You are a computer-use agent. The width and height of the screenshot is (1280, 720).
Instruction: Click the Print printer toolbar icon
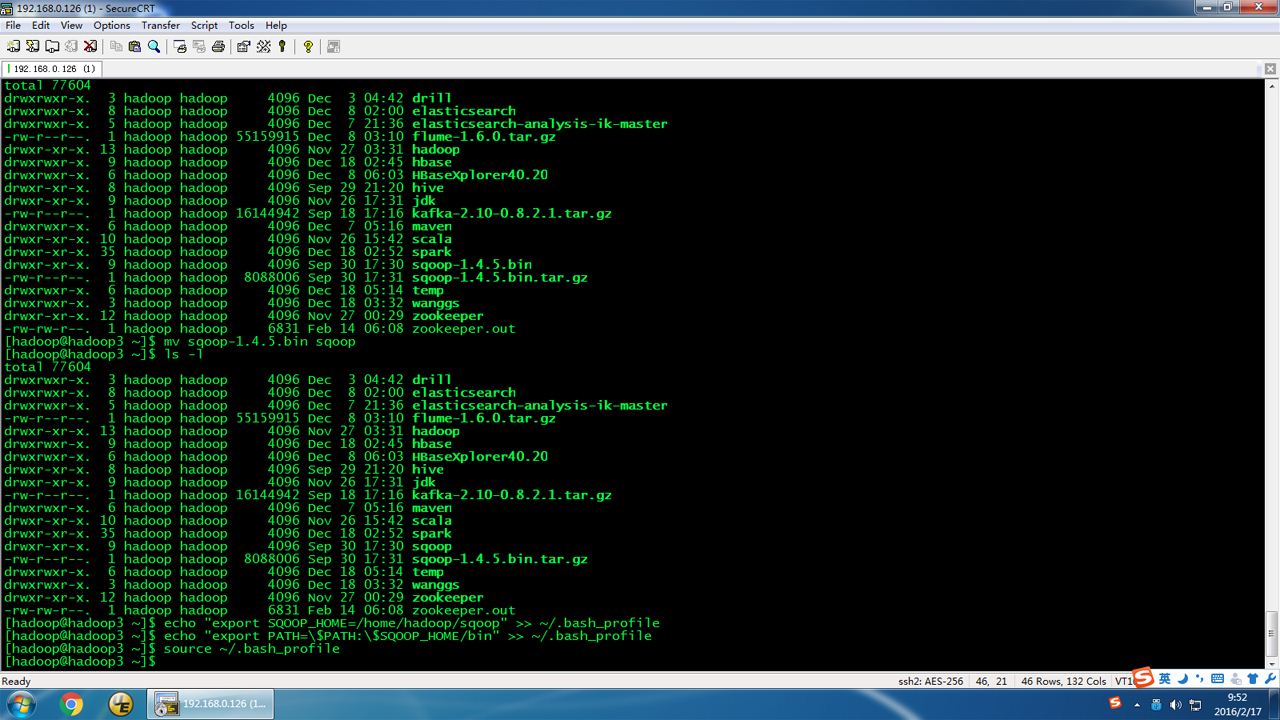tap(217, 46)
